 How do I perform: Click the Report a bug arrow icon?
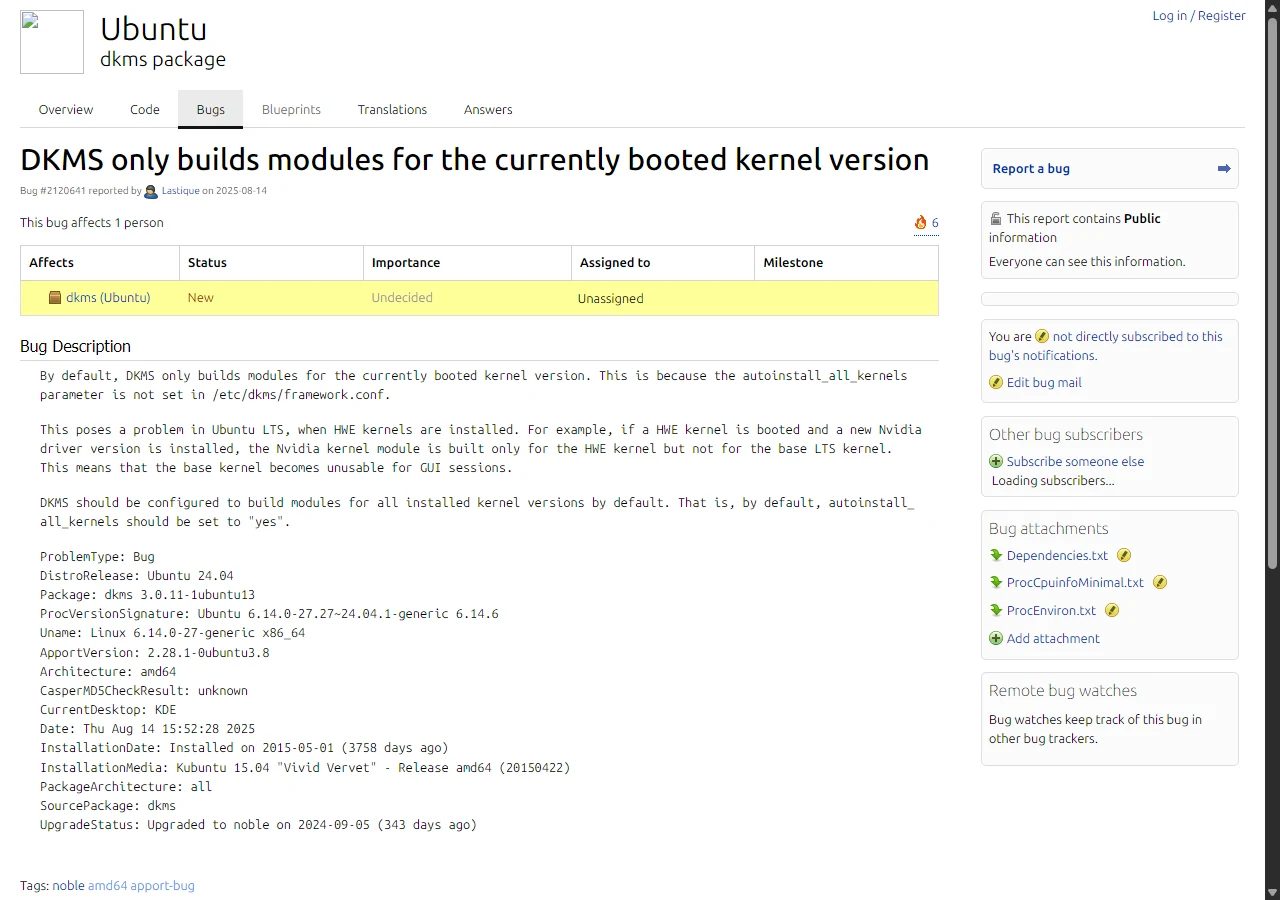pos(1224,169)
